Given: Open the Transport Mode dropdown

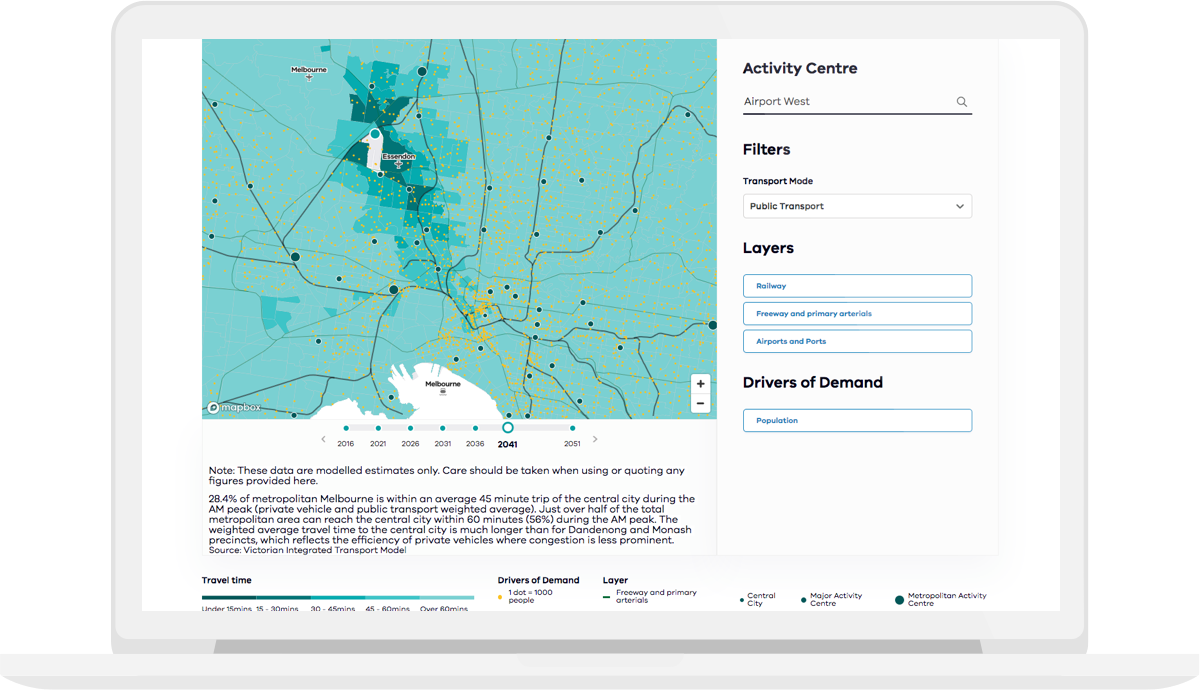Looking at the screenshot, I should pos(857,207).
